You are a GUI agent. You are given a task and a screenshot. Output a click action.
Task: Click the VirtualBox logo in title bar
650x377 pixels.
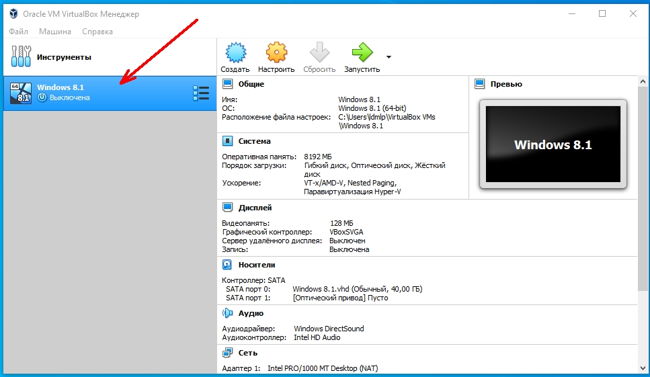14,14
